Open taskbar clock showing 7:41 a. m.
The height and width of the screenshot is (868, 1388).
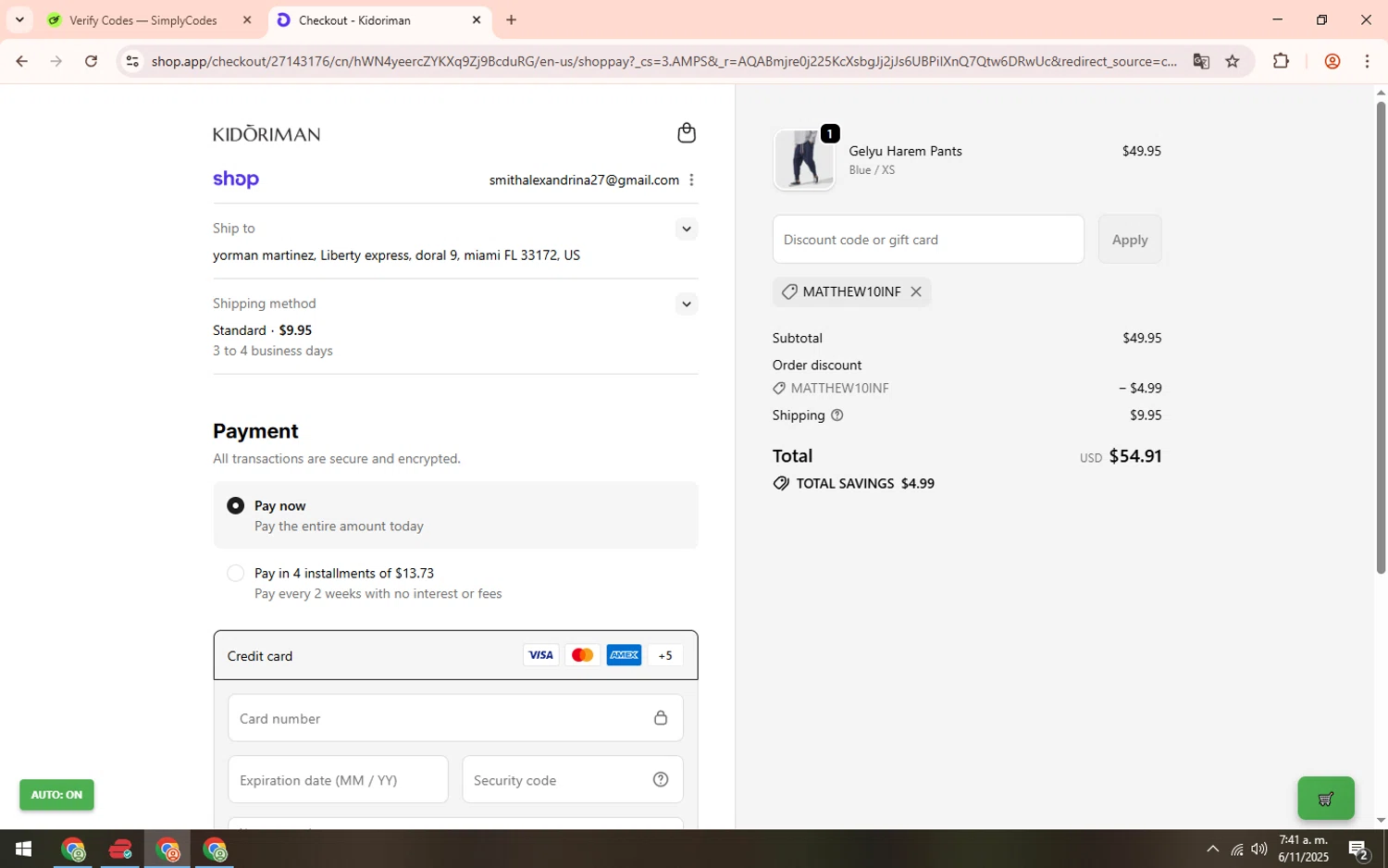[x=1303, y=849]
